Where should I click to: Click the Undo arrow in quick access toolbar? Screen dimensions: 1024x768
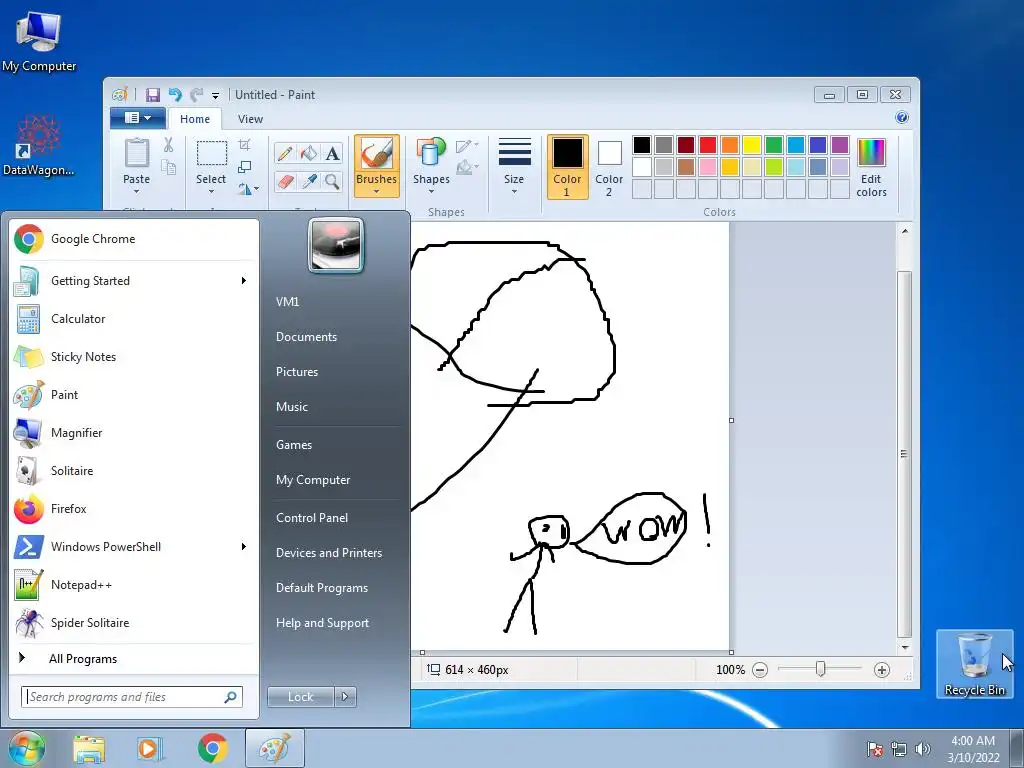[174, 95]
